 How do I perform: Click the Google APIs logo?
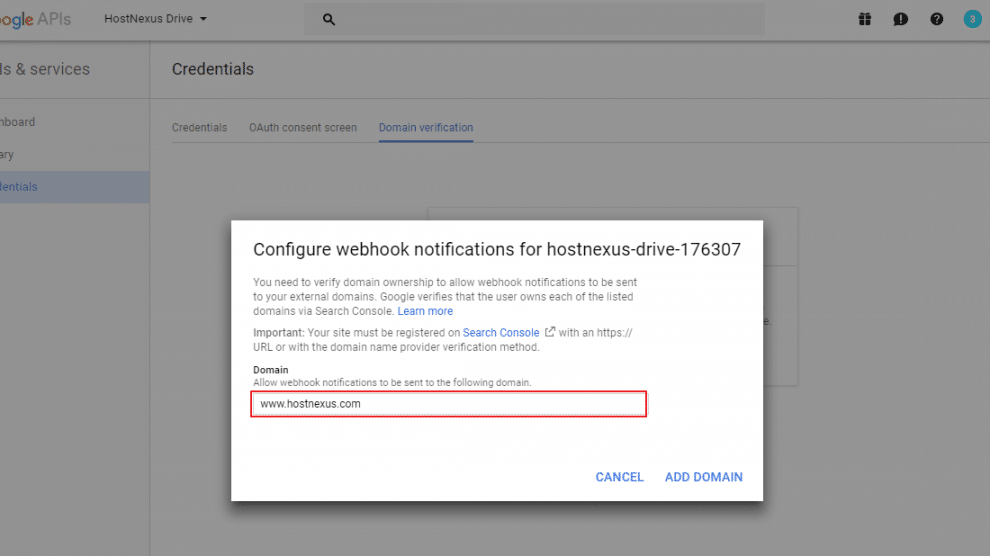click(x=35, y=20)
